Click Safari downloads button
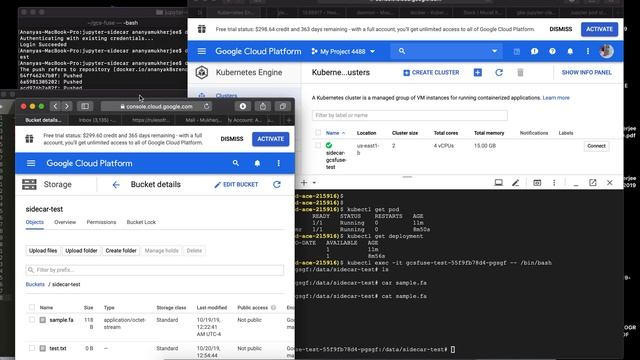The width and height of the screenshot is (640, 360). [x=243, y=106]
